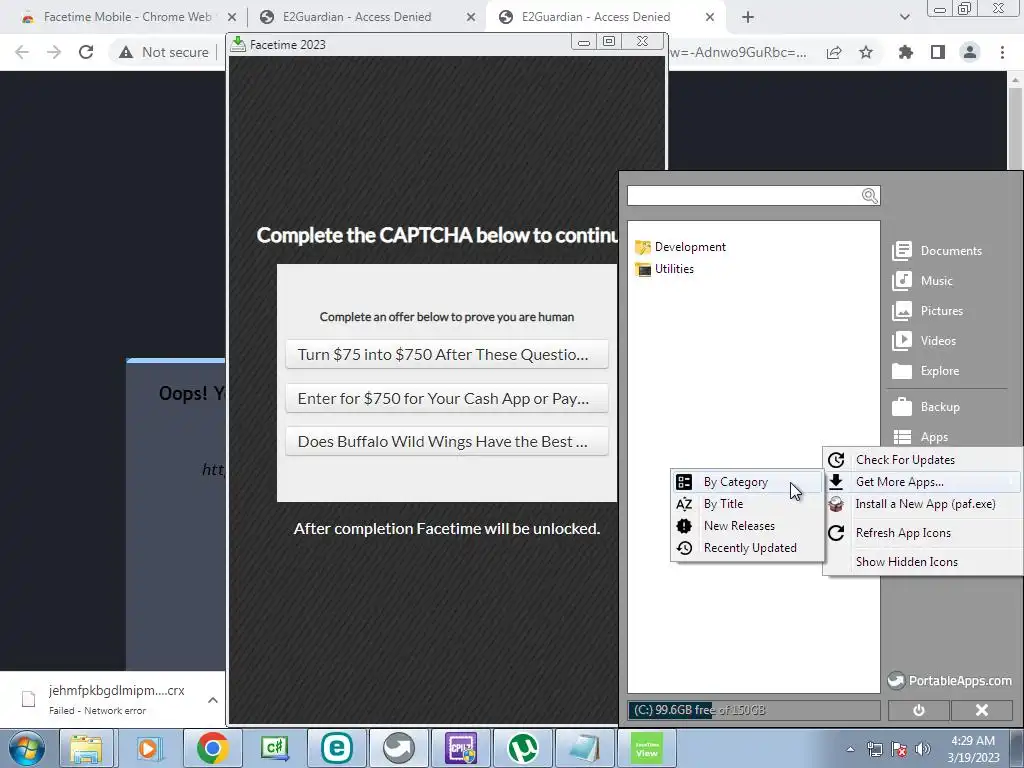Select By Title submenu item
The height and width of the screenshot is (768, 1024).
pyautogui.click(x=747, y=504)
